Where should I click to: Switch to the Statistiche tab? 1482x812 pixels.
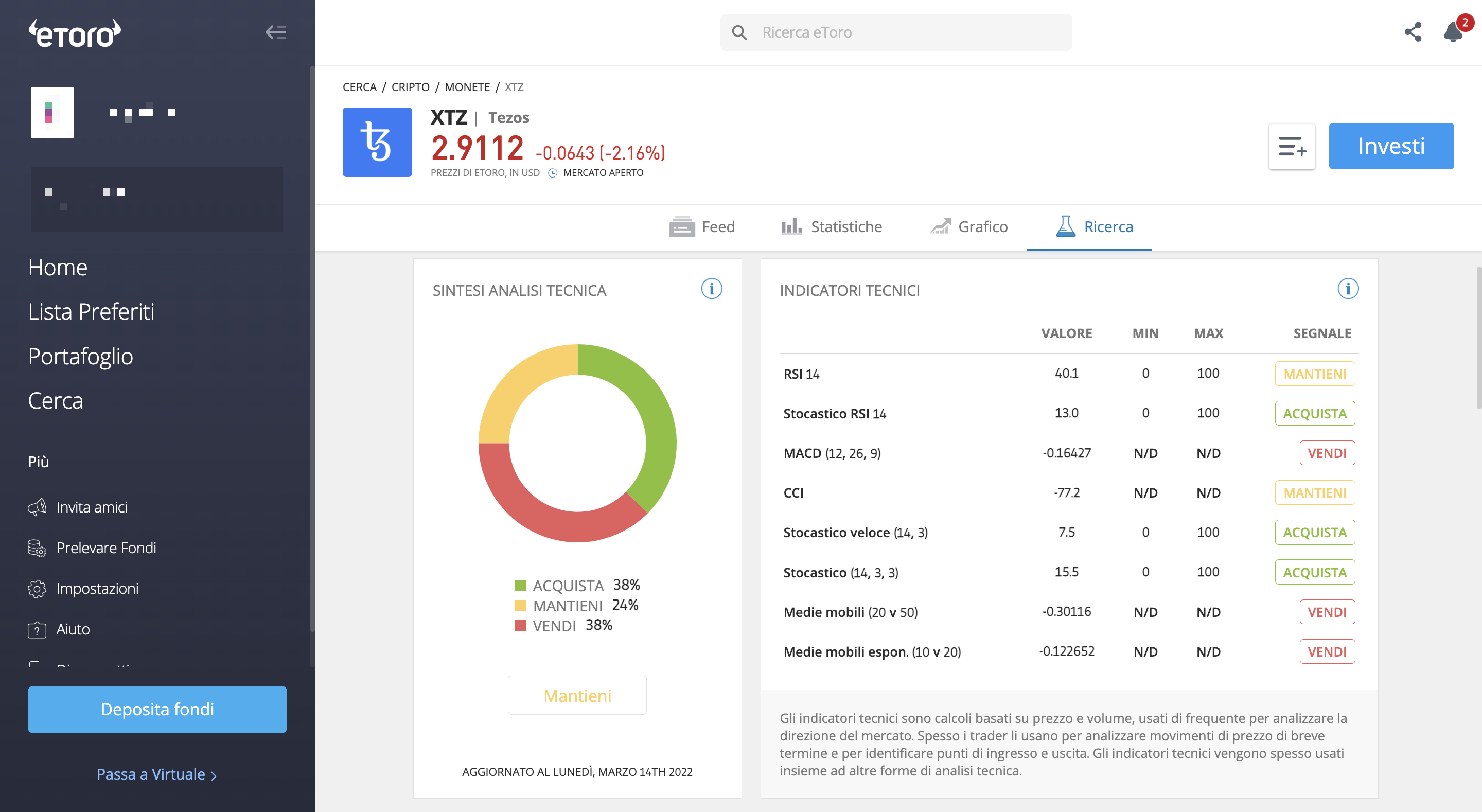pos(832,227)
